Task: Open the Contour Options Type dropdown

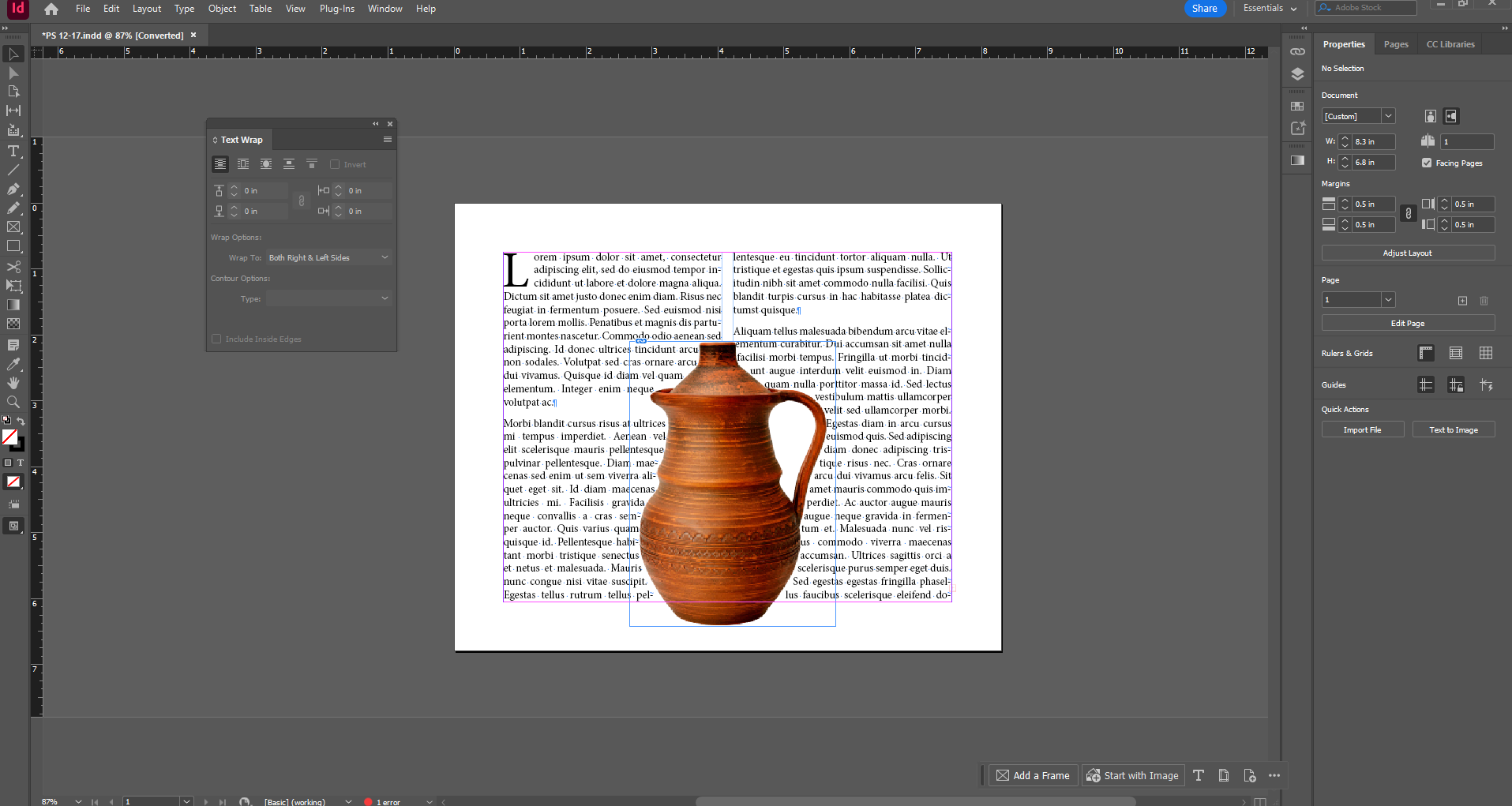Action: (x=328, y=298)
